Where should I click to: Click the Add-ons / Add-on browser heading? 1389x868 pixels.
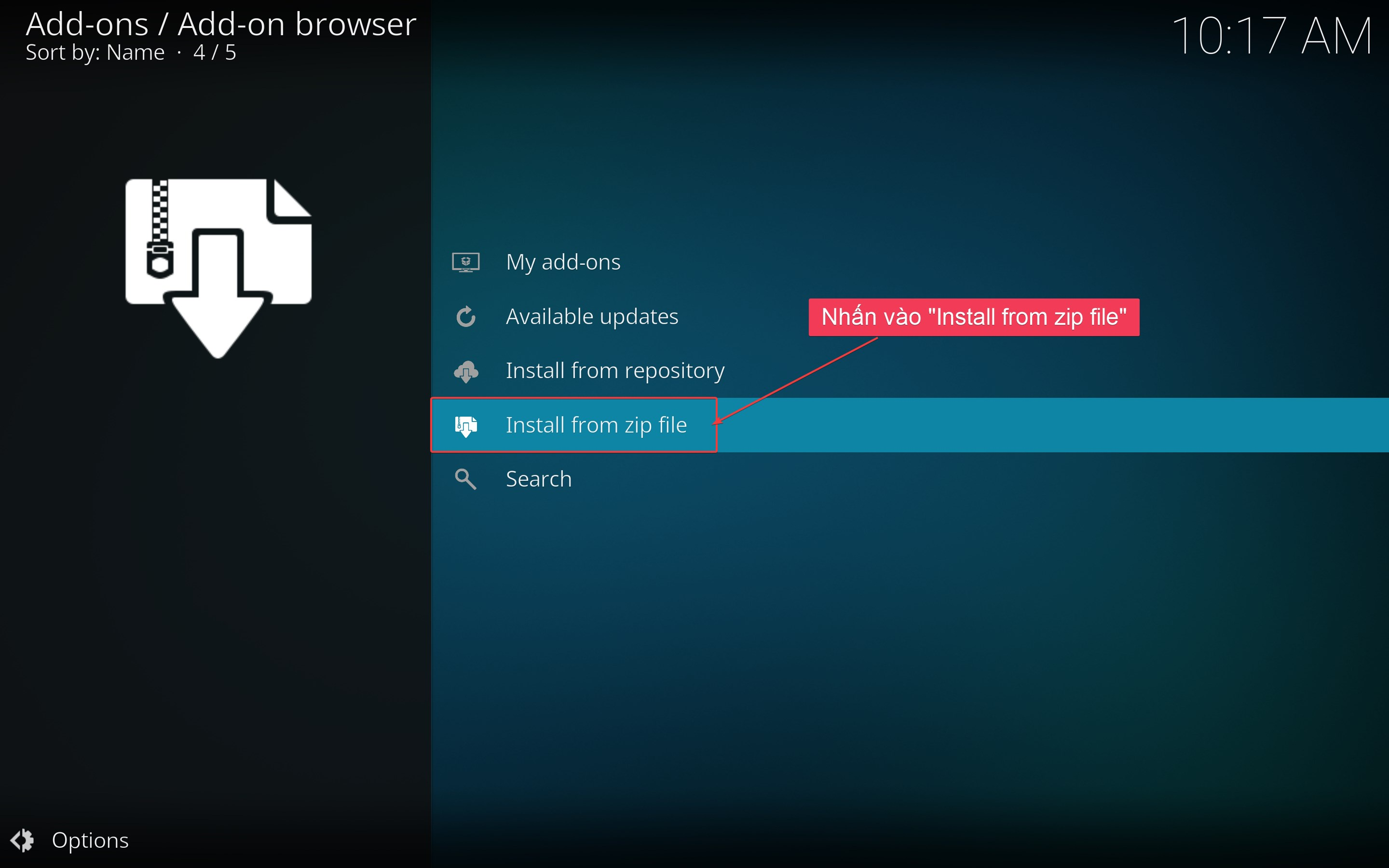221,24
